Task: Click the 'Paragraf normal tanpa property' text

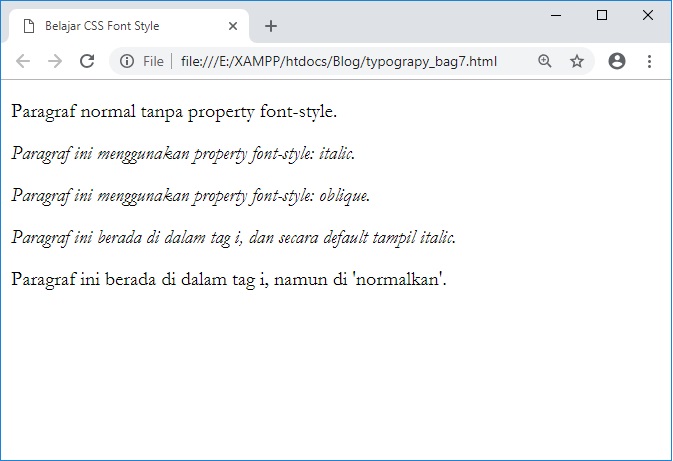Action: click(174, 111)
